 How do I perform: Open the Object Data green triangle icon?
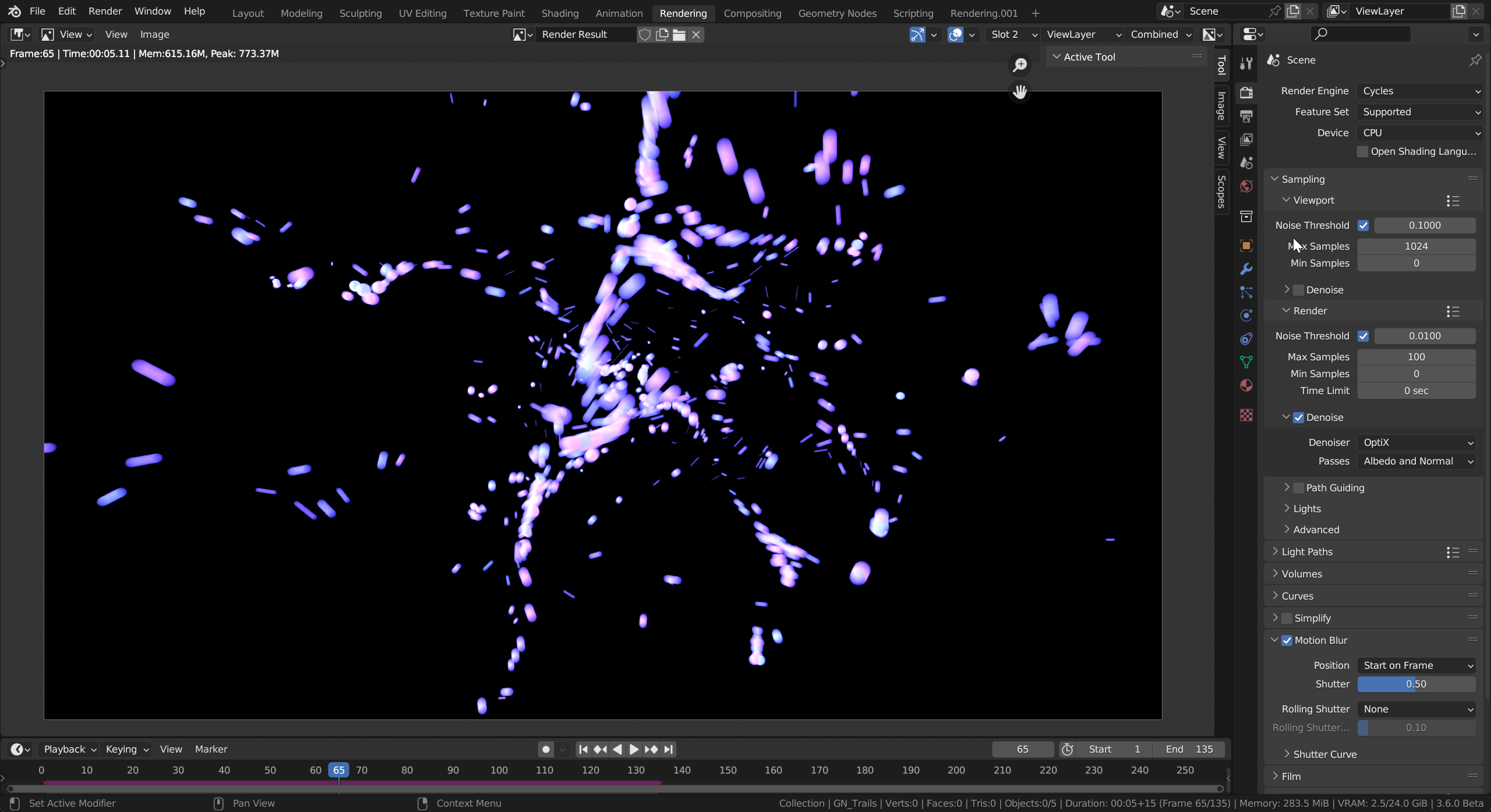(1246, 362)
